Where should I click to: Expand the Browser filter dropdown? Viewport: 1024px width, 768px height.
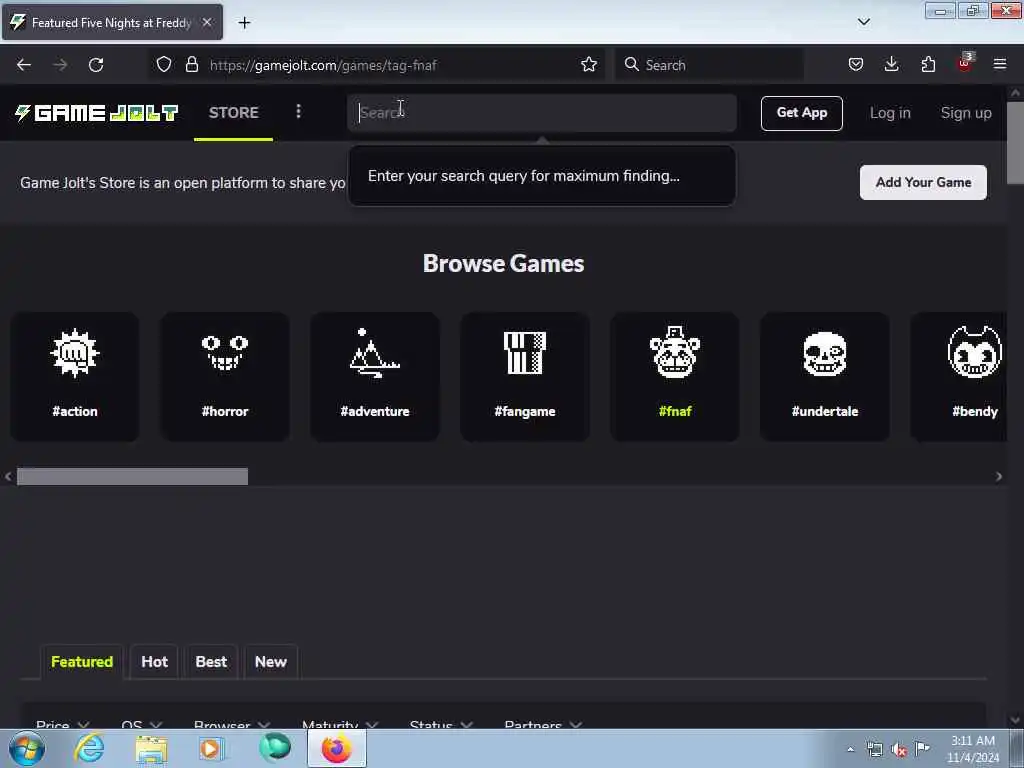[232, 724]
